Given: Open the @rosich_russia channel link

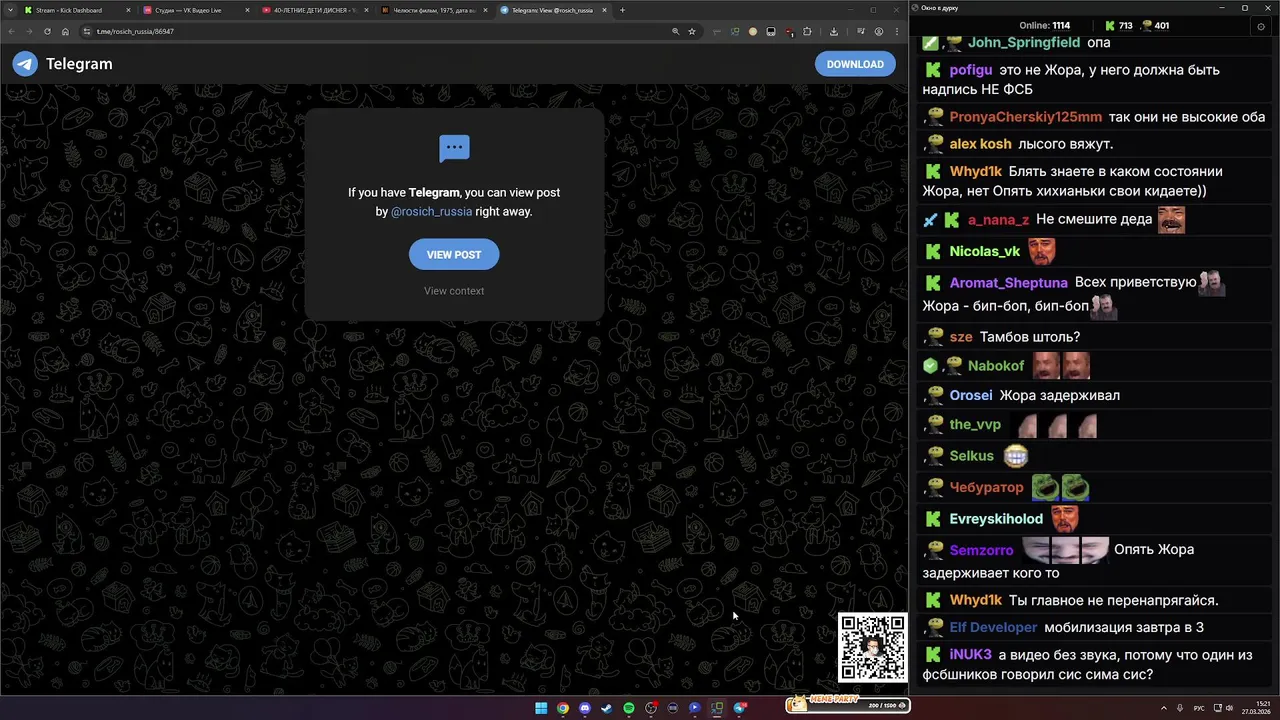Looking at the screenshot, I should pos(431,212).
